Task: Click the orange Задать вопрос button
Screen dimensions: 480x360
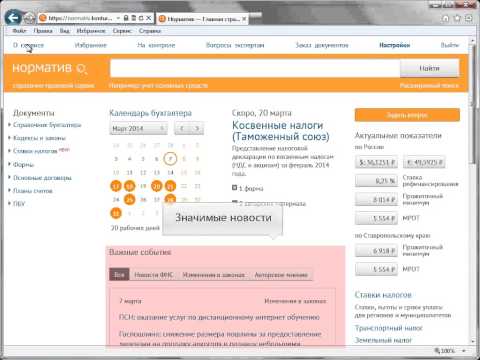Action: coord(407,115)
